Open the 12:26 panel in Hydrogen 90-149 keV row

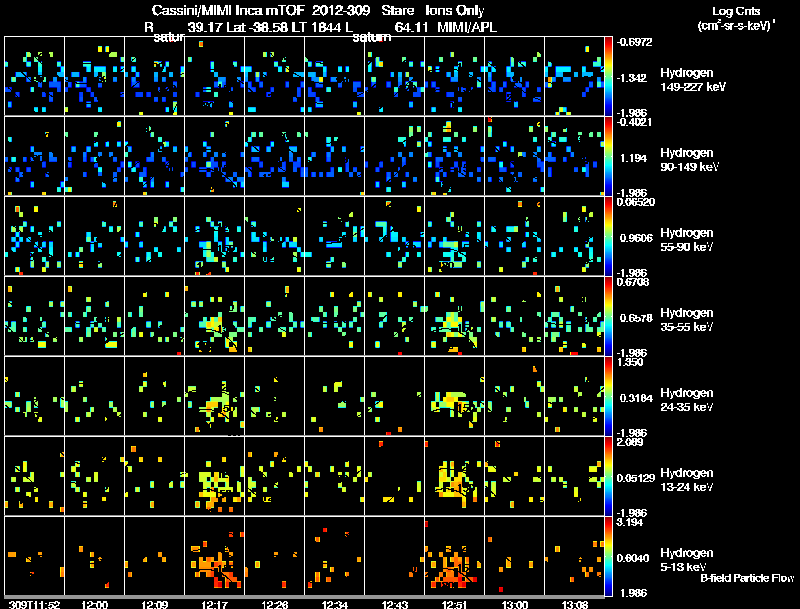274,156
